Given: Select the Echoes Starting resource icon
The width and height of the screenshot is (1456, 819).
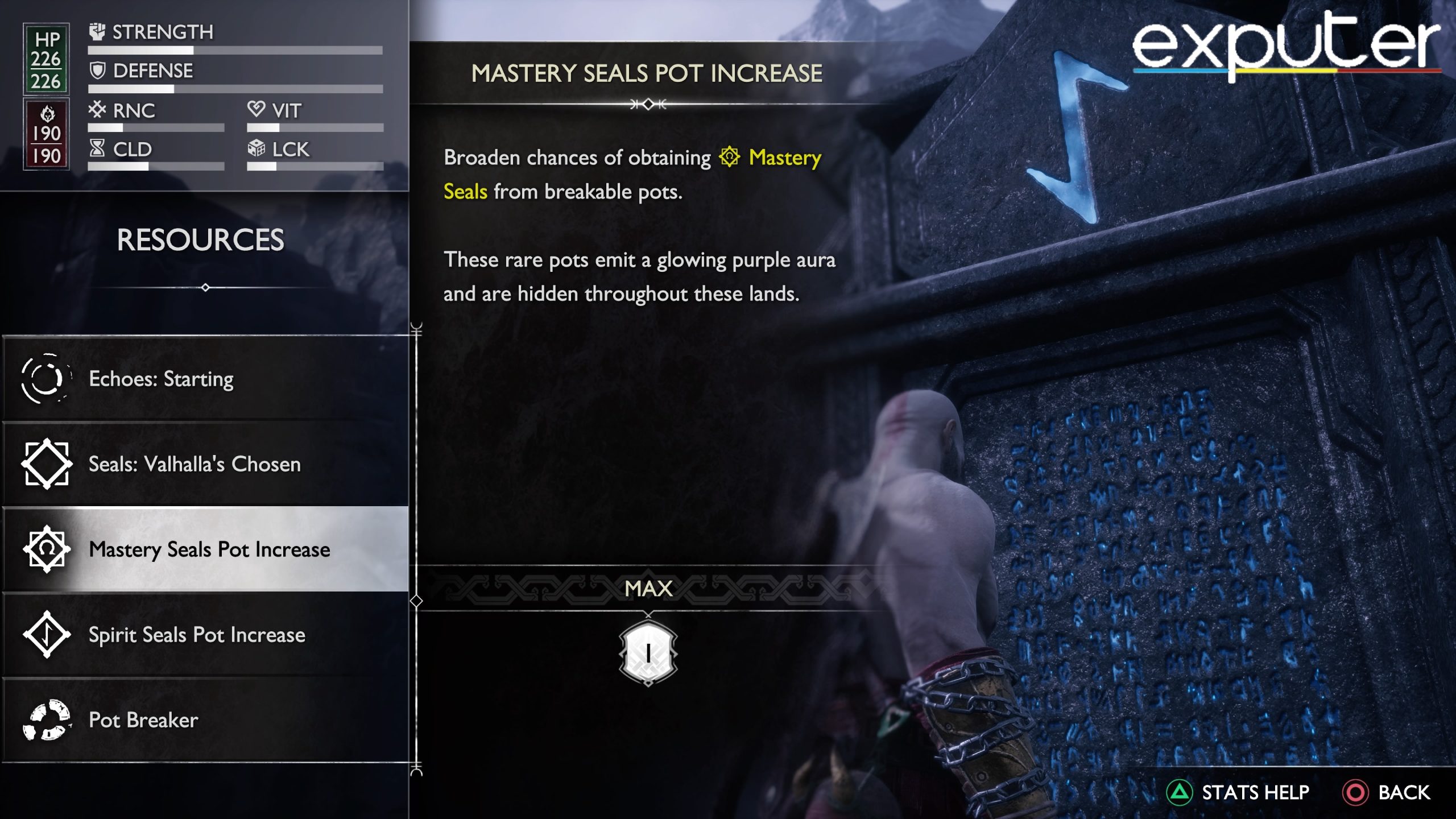Looking at the screenshot, I should coord(47,379).
